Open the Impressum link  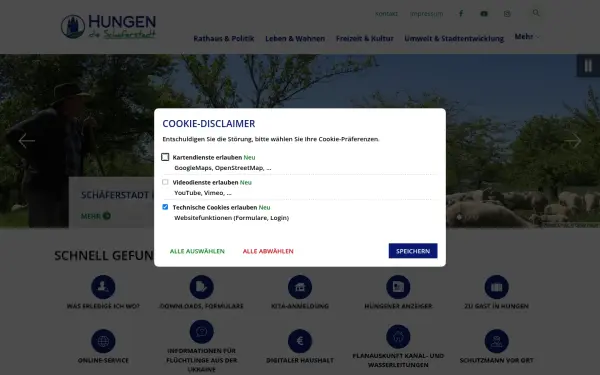426,14
